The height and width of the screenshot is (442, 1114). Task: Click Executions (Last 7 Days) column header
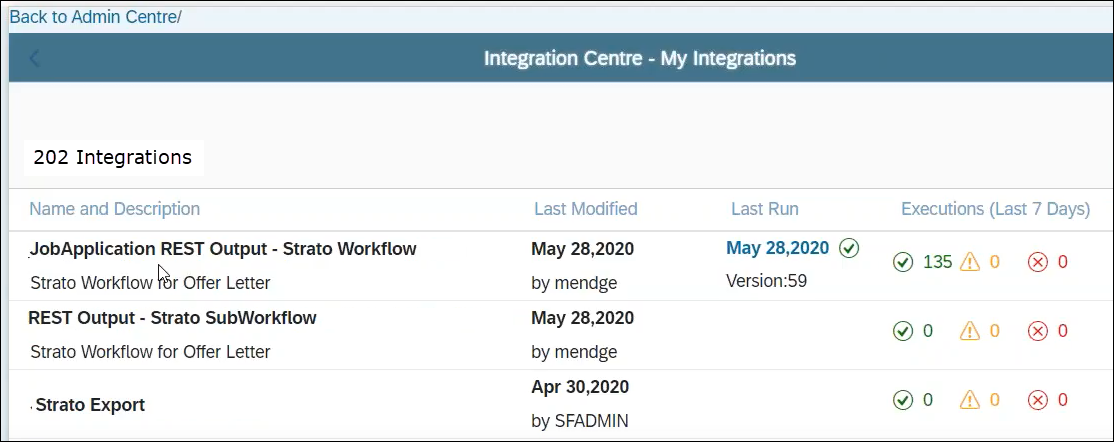995,209
